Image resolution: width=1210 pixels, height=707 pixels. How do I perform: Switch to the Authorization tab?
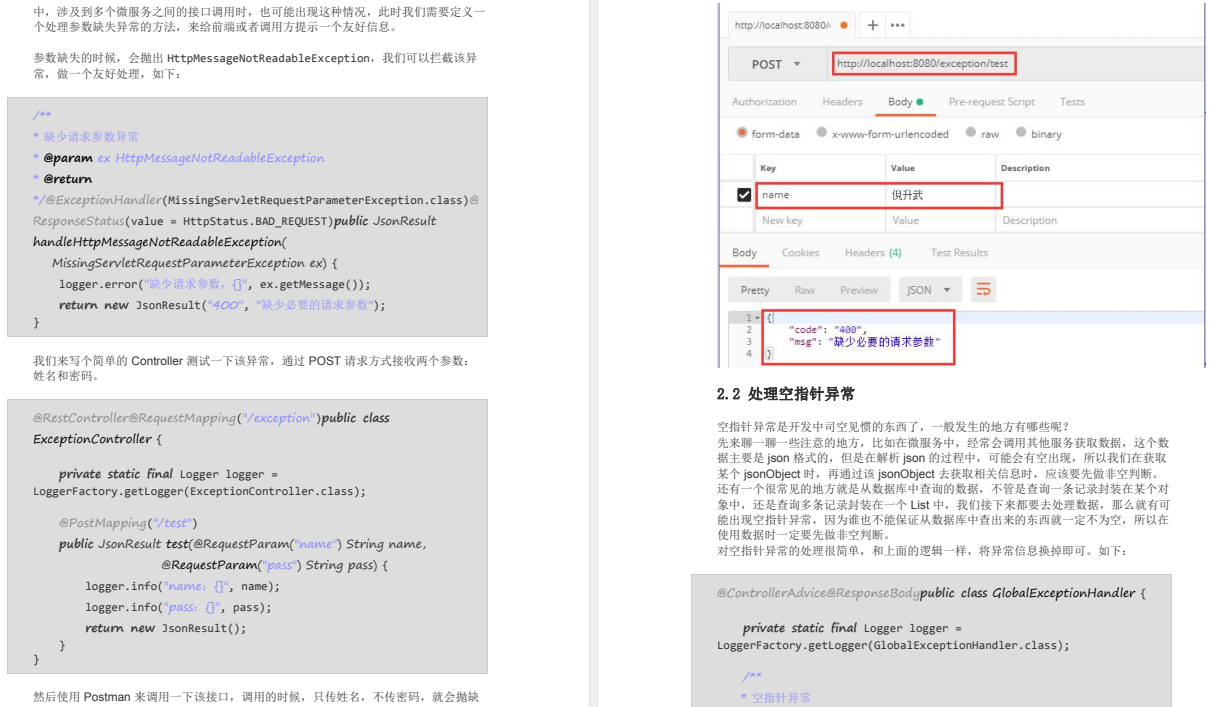[x=764, y=102]
